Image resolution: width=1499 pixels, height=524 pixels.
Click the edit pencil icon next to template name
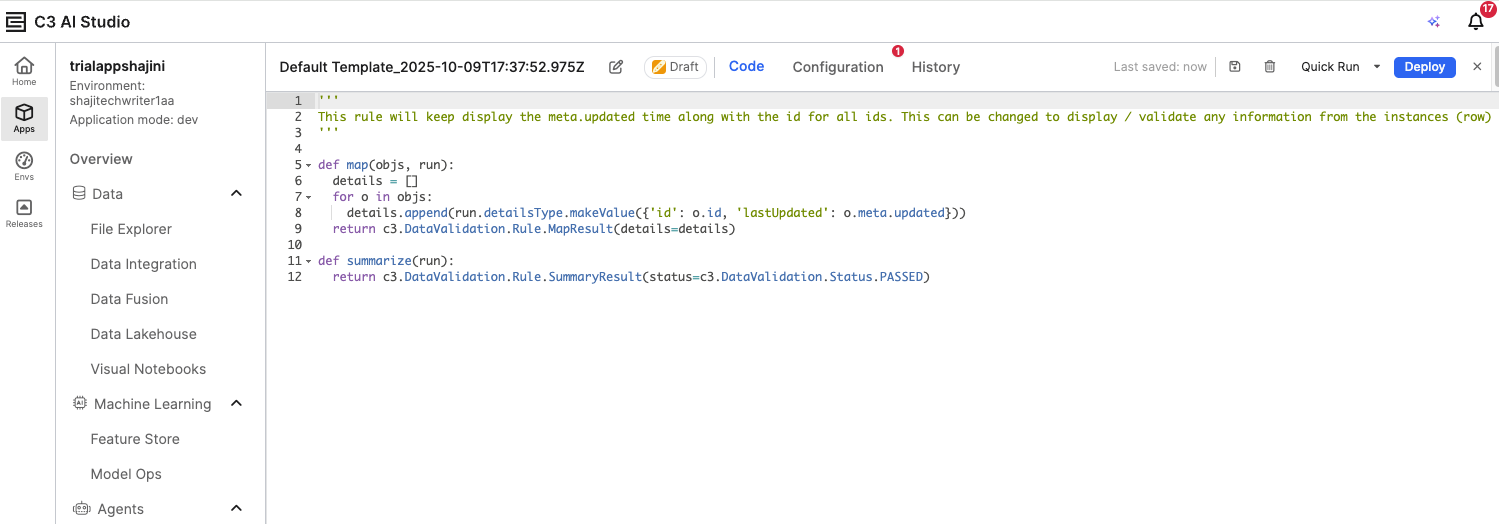tap(616, 67)
